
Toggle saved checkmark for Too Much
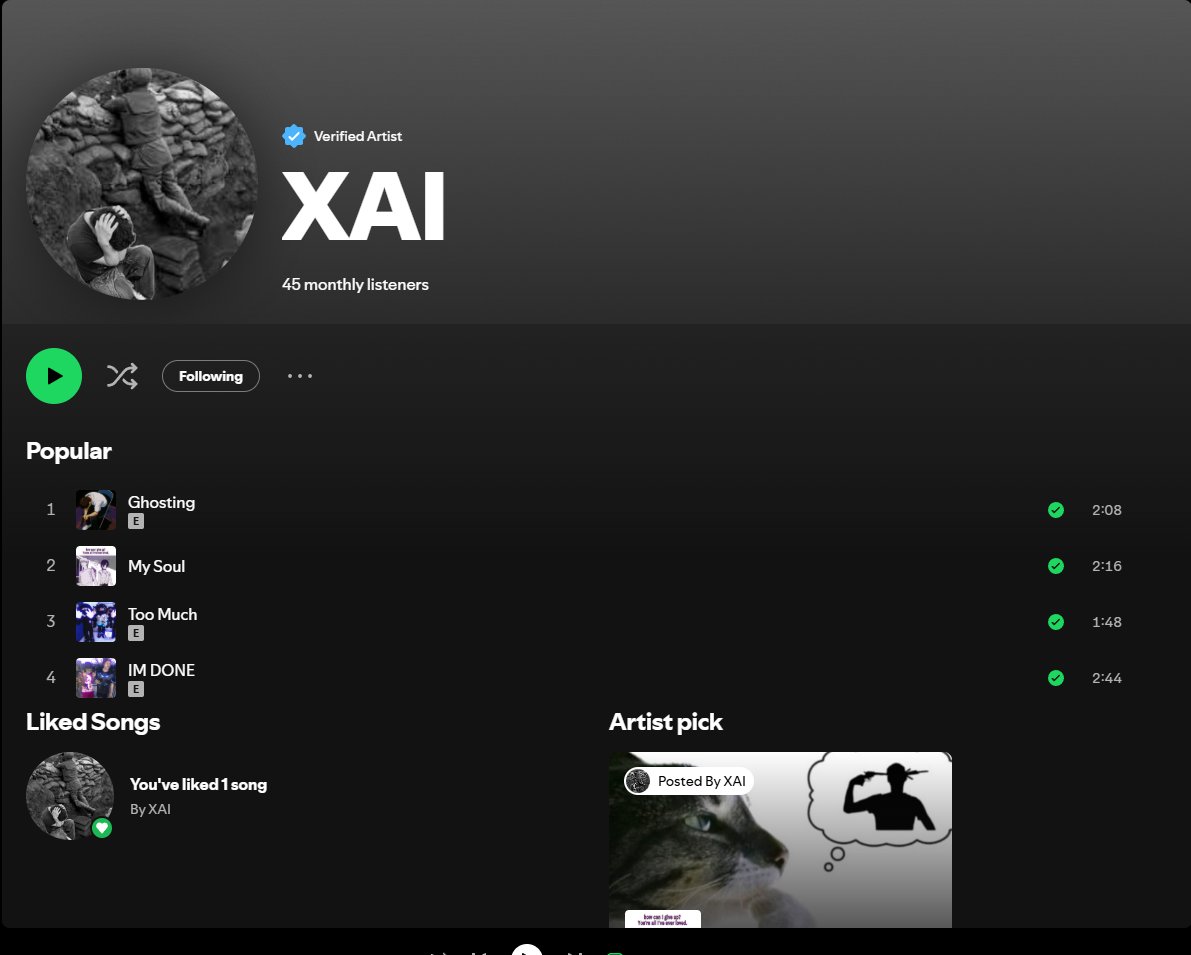click(x=1056, y=622)
